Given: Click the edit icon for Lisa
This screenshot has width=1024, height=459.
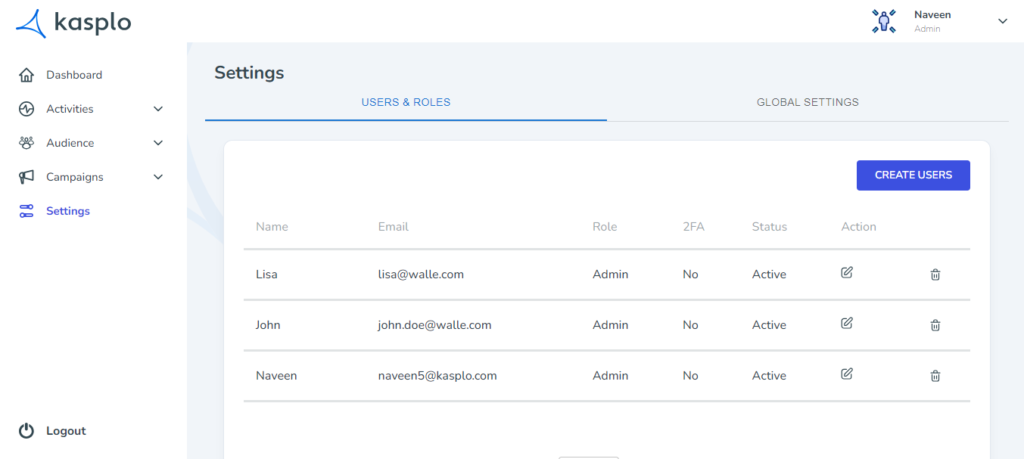Looking at the screenshot, I should click(x=846, y=272).
